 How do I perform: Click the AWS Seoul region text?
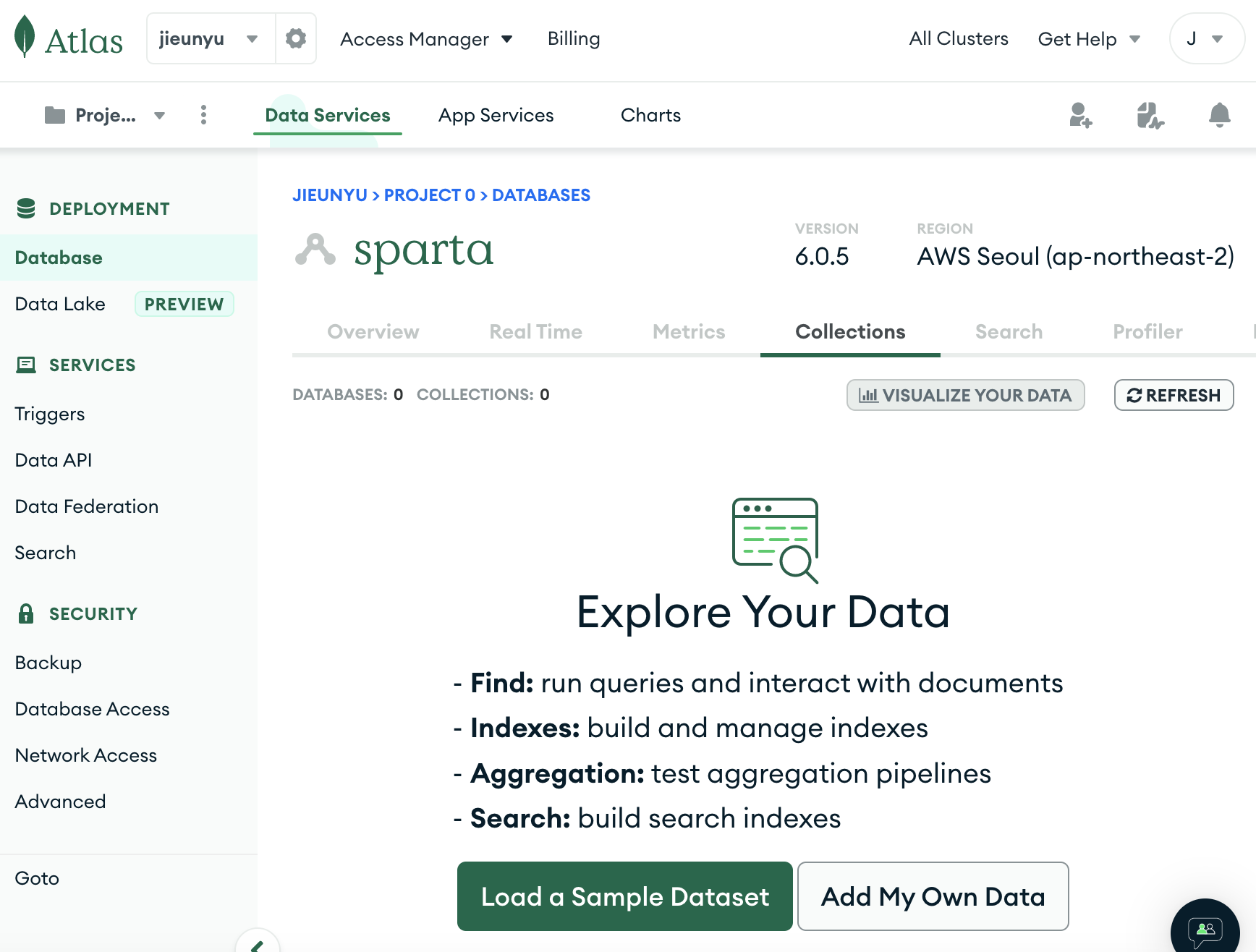[1076, 256]
